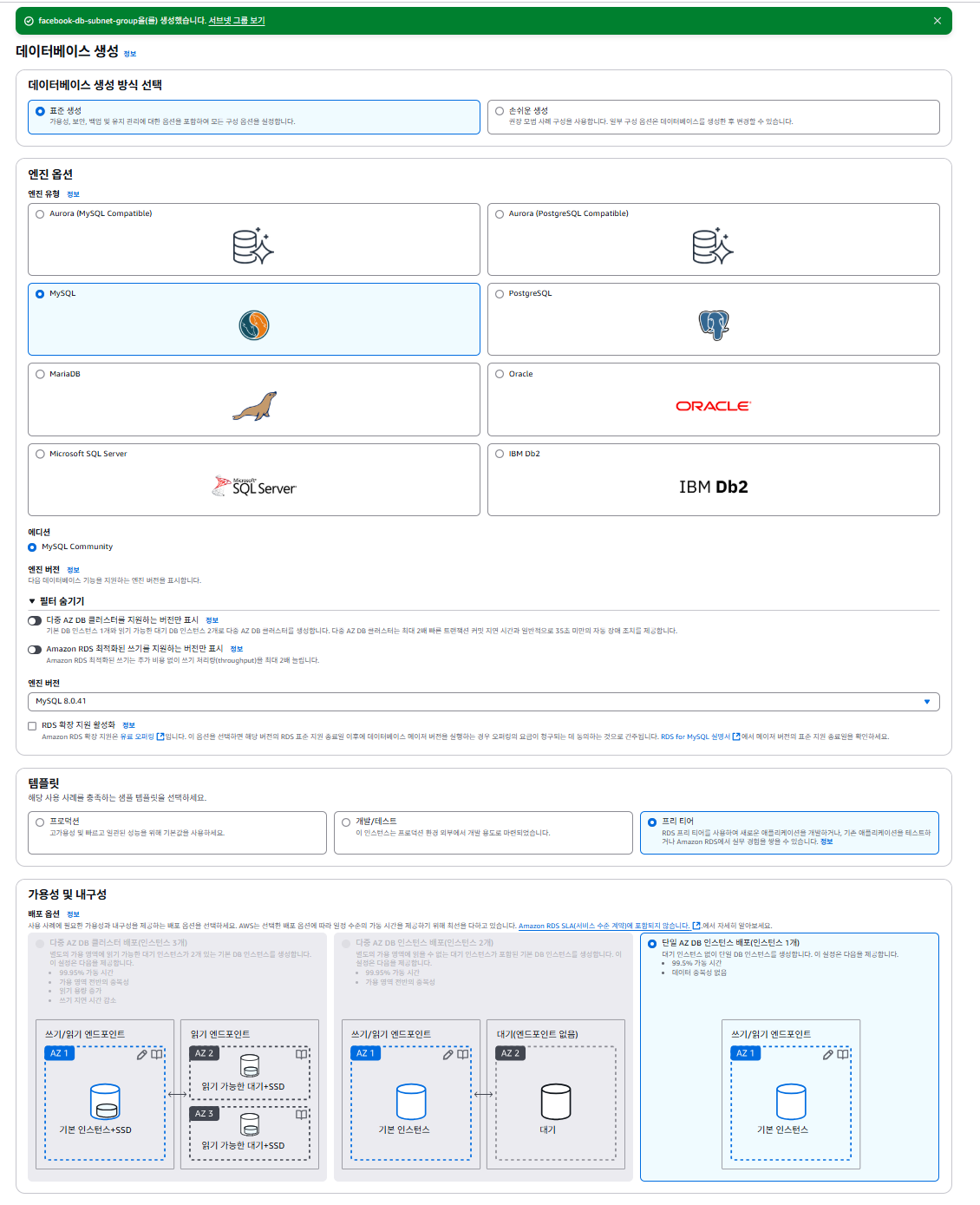Select 프로덕션 template
This screenshot has height=1205, width=980.
tap(177, 833)
